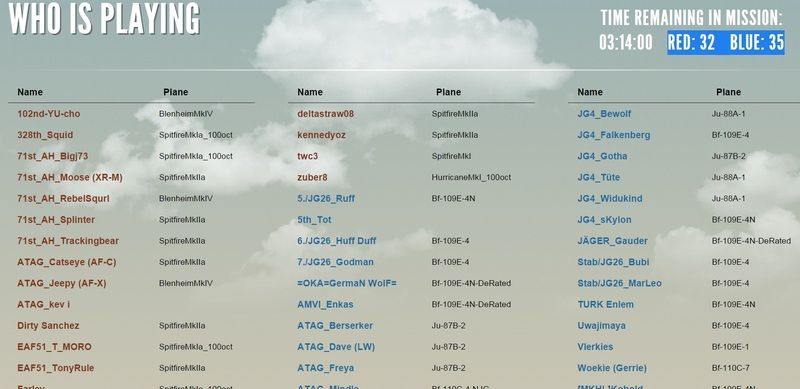This screenshot has width=800, height=389.
Task: Select player JG4_Widukind
Action: tap(610, 199)
